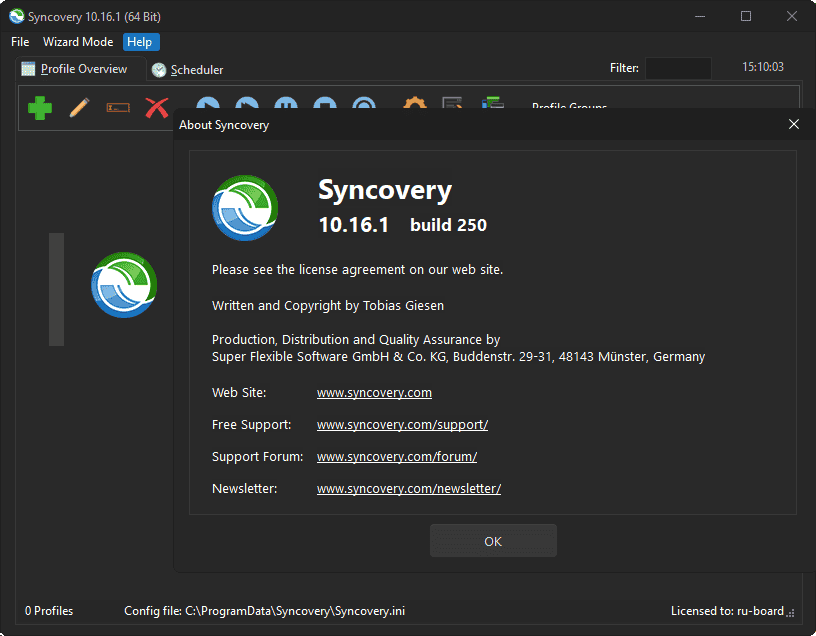Click the license agreement sentence
Screen dimensions: 816x636
[x=357, y=270]
